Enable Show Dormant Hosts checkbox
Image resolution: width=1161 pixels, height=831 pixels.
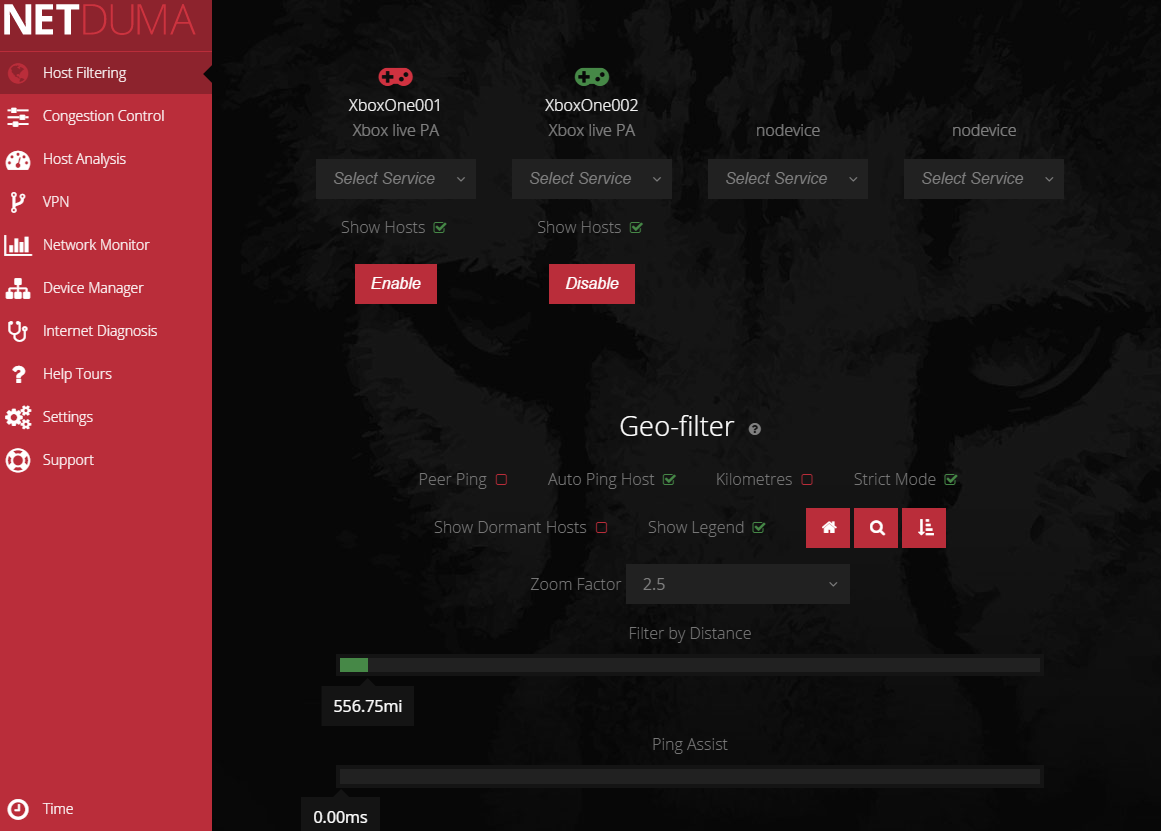tap(601, 527)
